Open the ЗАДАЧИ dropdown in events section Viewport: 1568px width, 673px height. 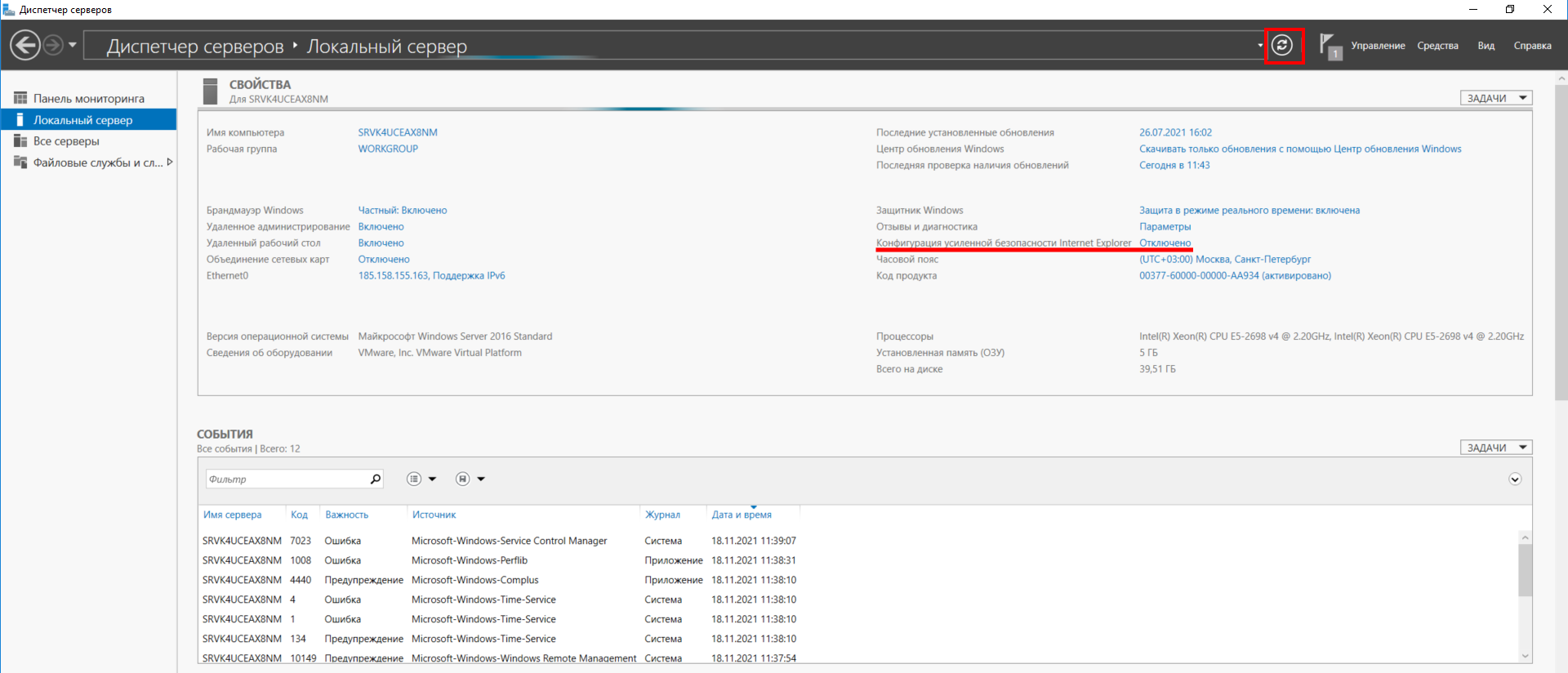(x=1495, y=448)
